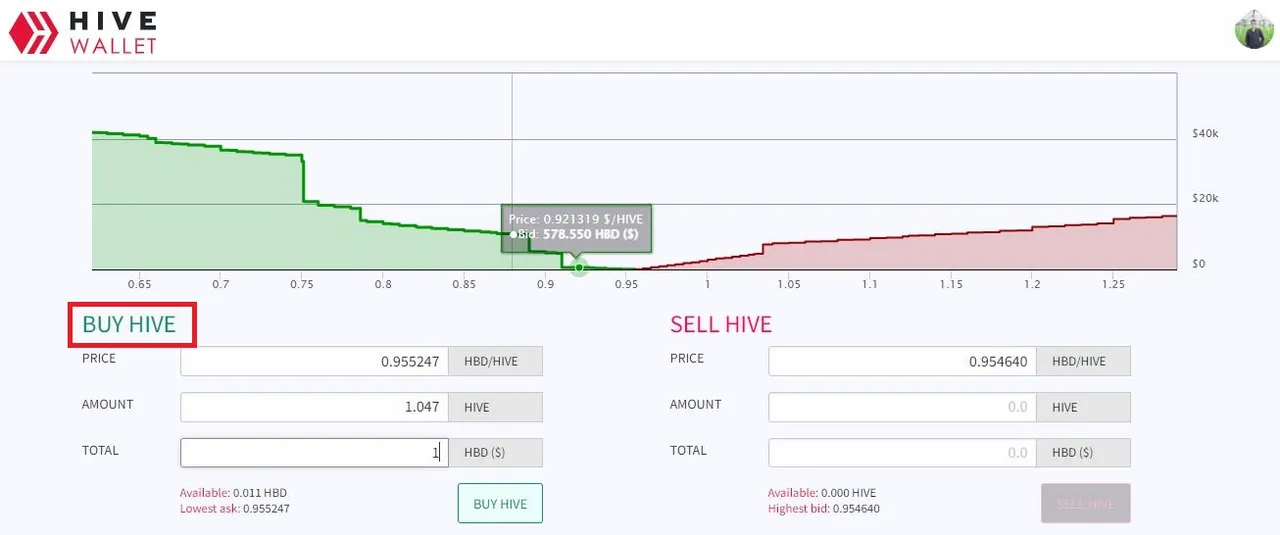This screenshot has height=535, width=1280.
Task: Click the chart price tooltip box
Action: (576, 226)
